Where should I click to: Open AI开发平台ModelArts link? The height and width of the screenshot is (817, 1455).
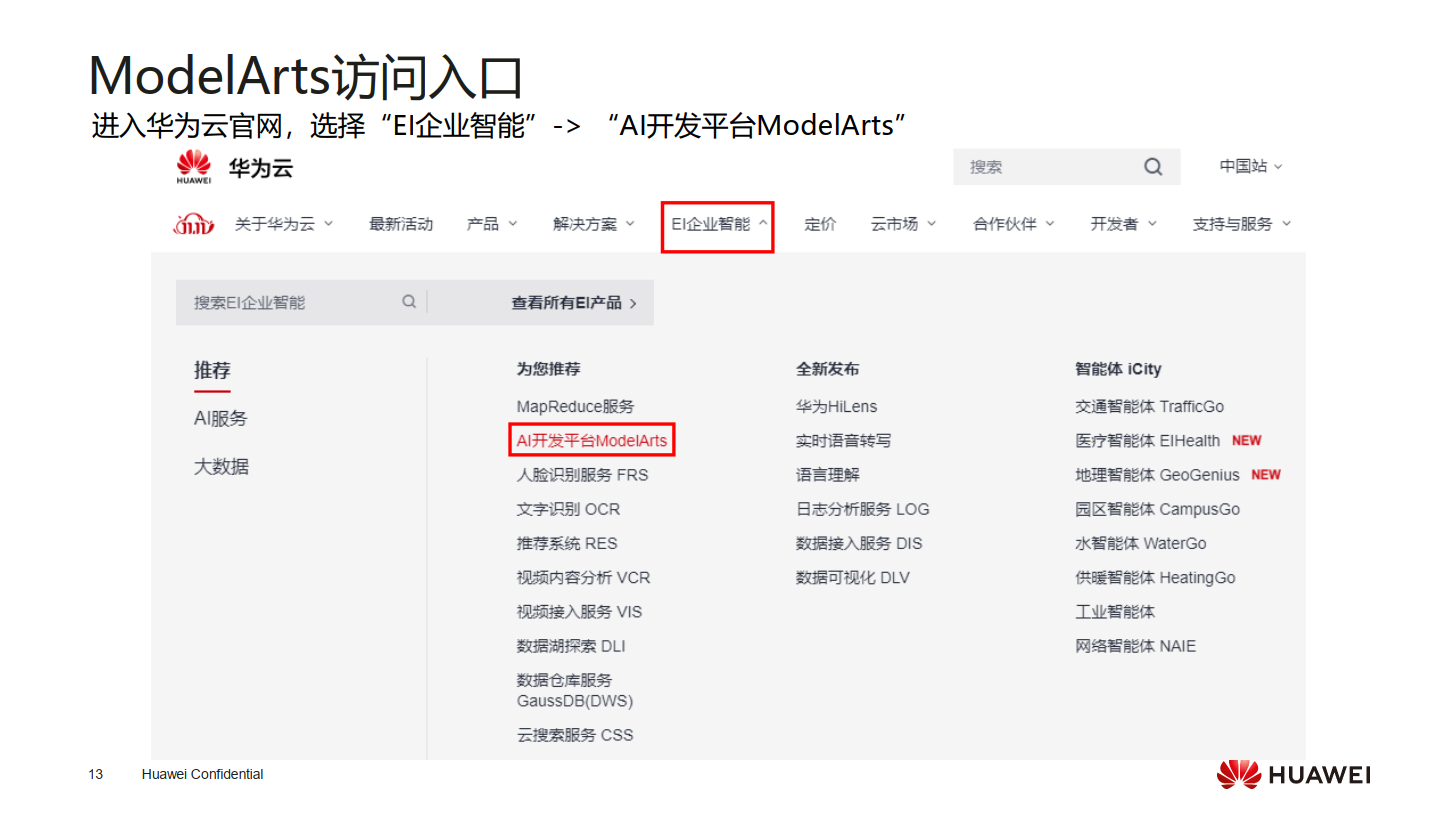pos(591,440)
